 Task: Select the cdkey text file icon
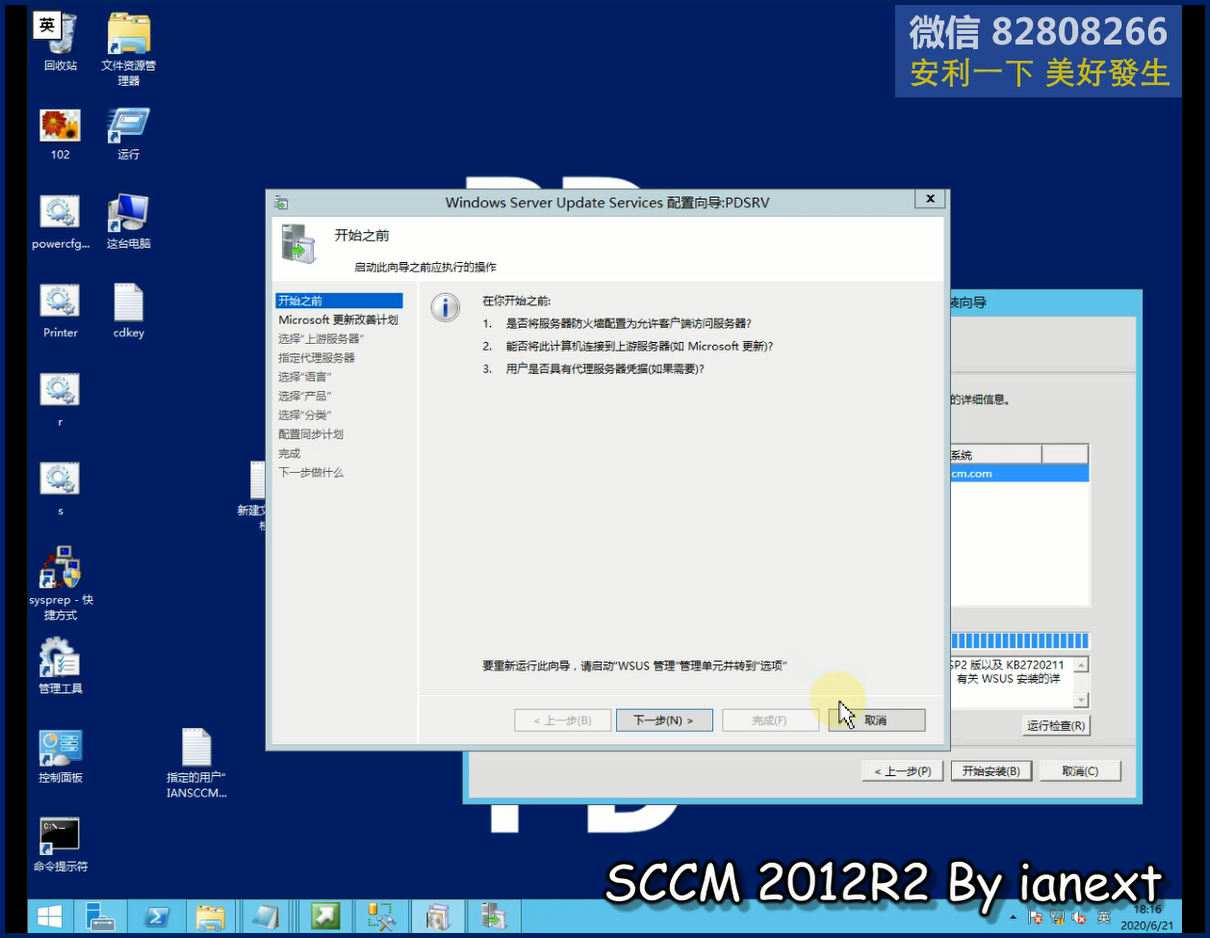128,311
